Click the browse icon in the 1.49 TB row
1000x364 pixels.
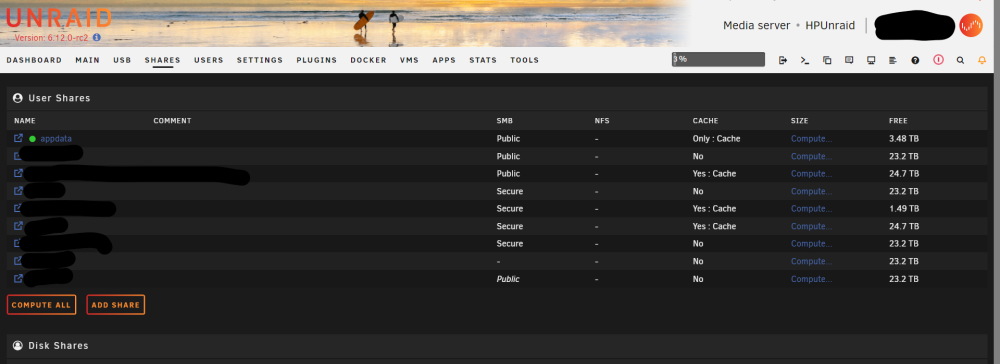coord(18,208)
